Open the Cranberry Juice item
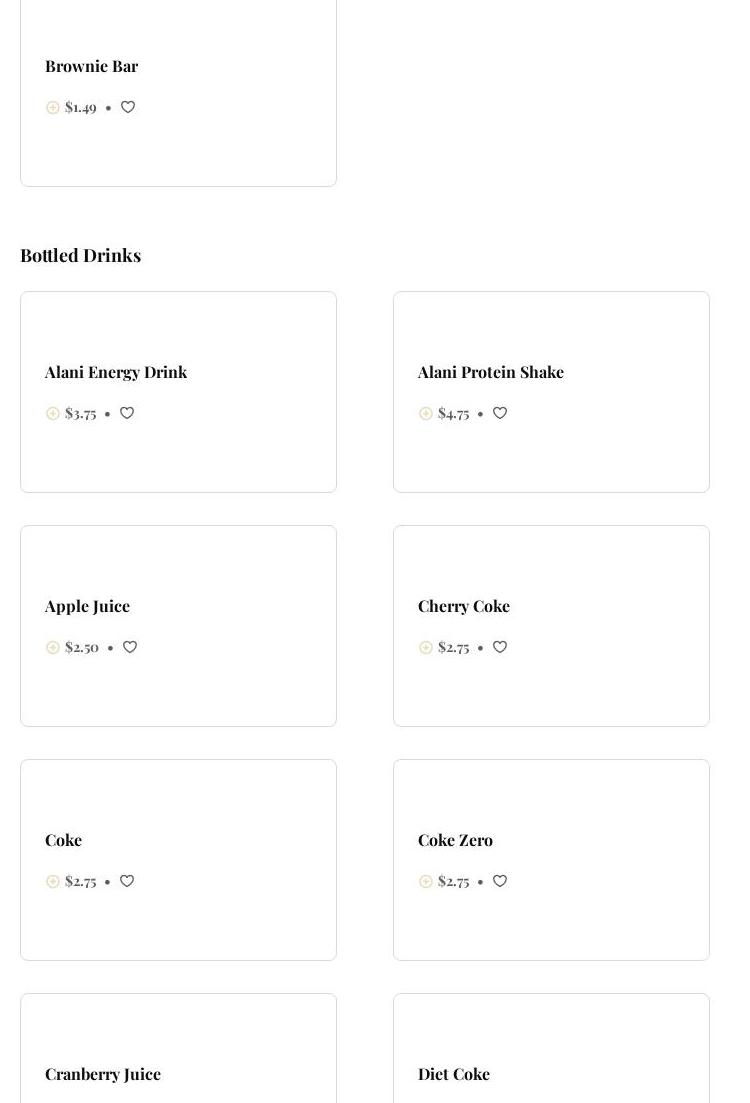The width and height of the screenshot is (750, 1103). coord(103,1074)
